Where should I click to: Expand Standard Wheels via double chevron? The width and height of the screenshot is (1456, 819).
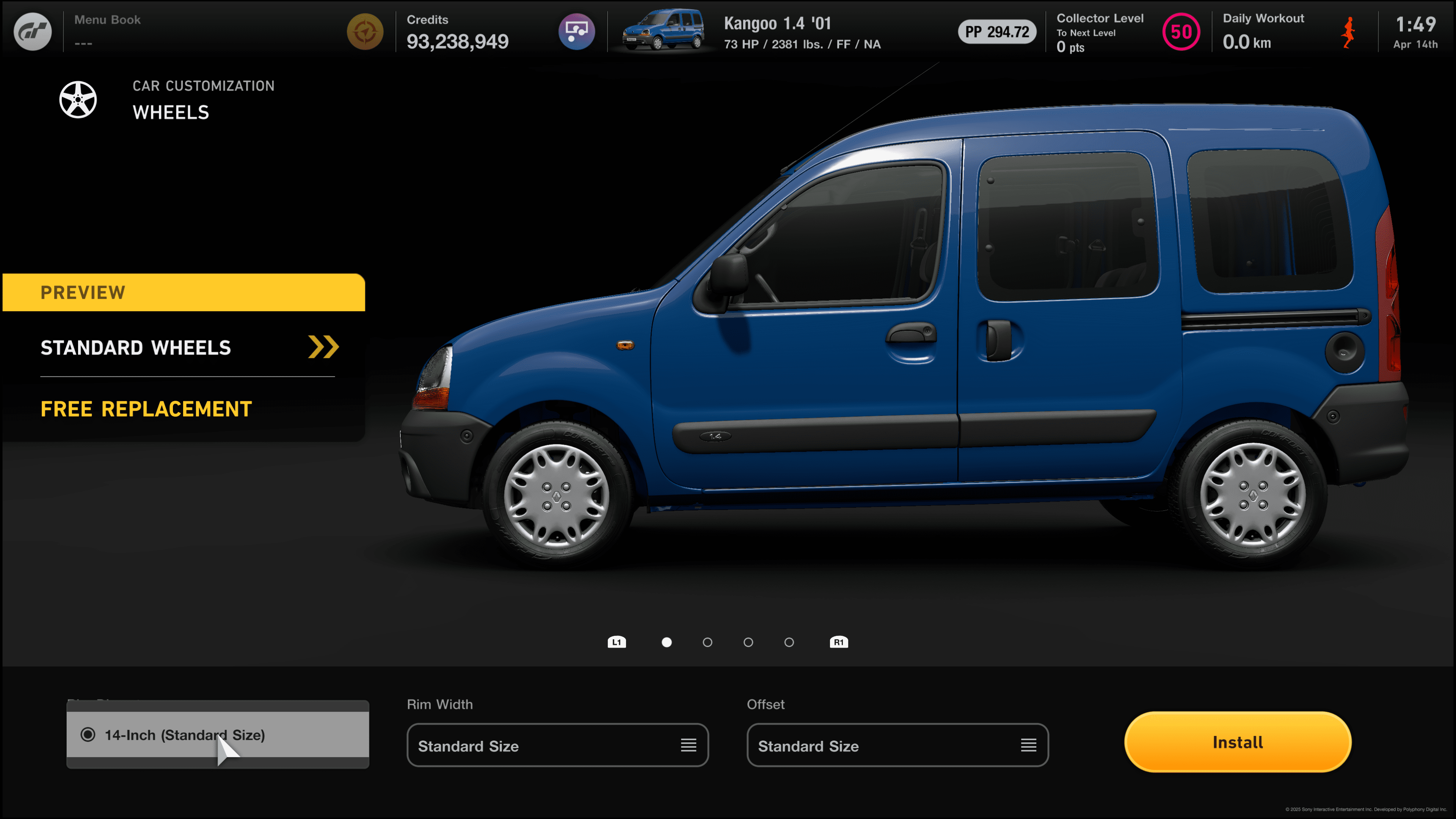pyautogui.click(x=323, y=347)
